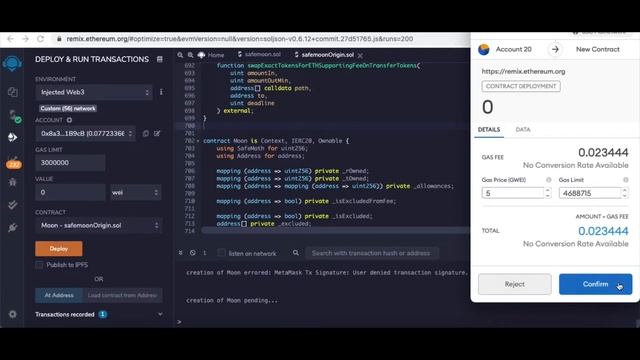640x360 pixels.
Task: Switch to the safemoon.sol tab
Action: point(259,54)
